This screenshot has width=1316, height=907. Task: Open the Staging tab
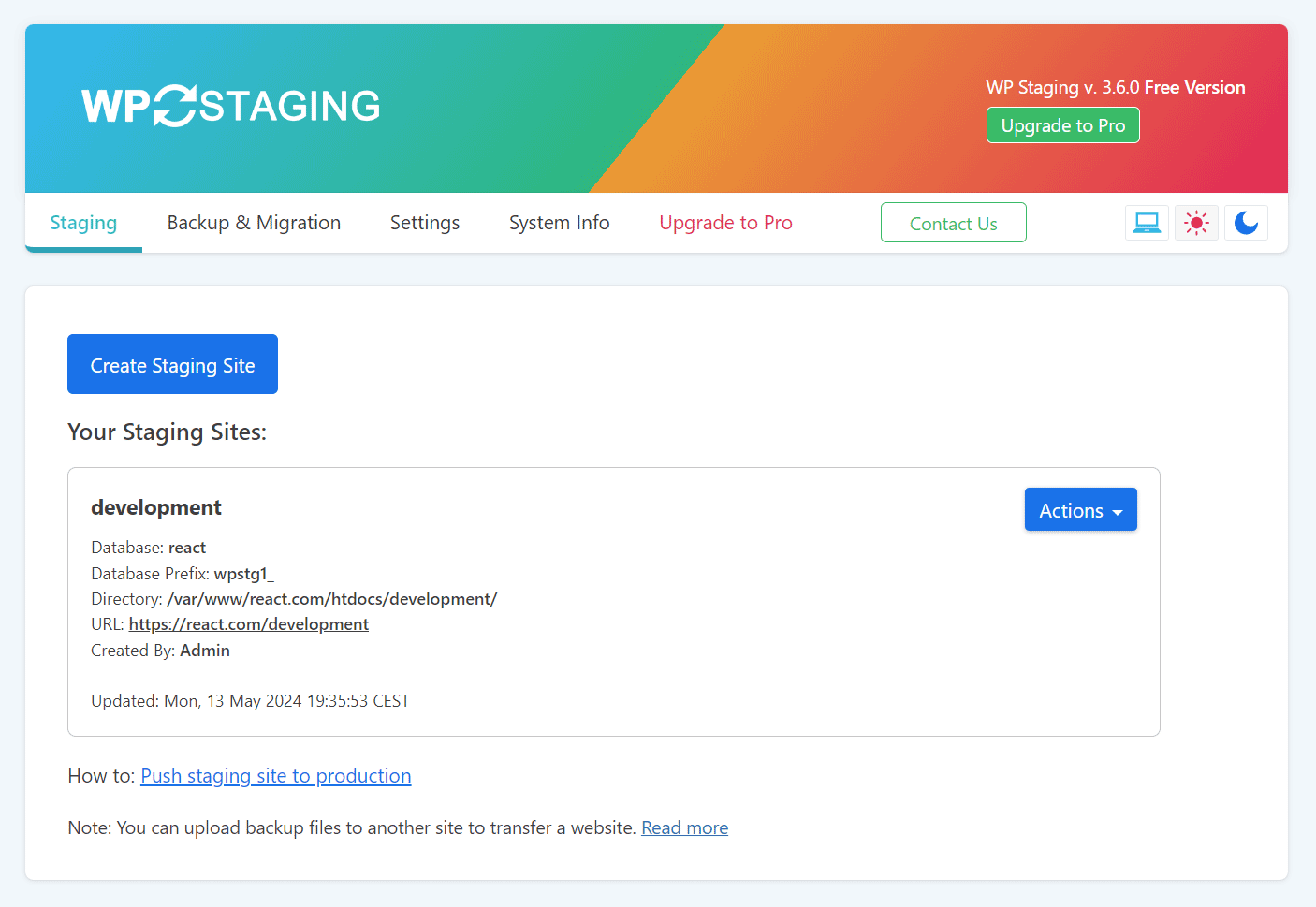(x=83, y=223)
